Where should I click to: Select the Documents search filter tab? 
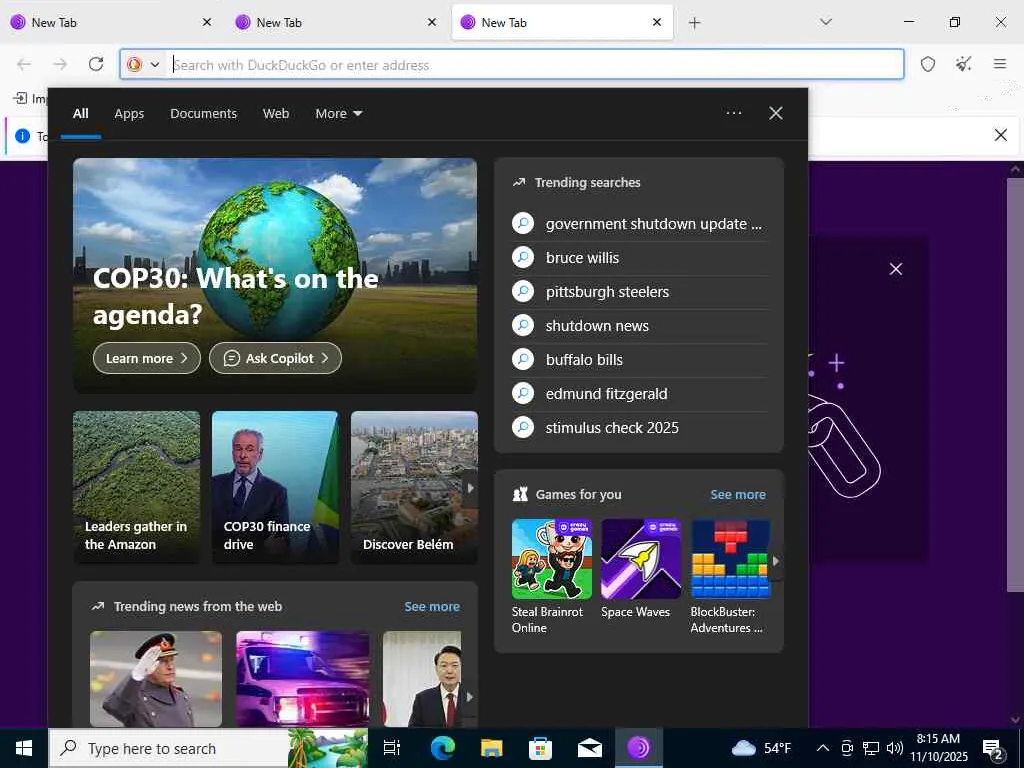coord(203,114)
